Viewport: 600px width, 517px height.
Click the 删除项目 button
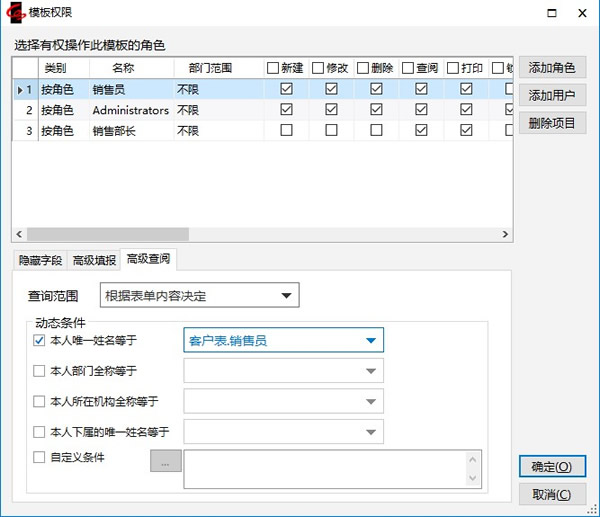[x=552, y=123]
